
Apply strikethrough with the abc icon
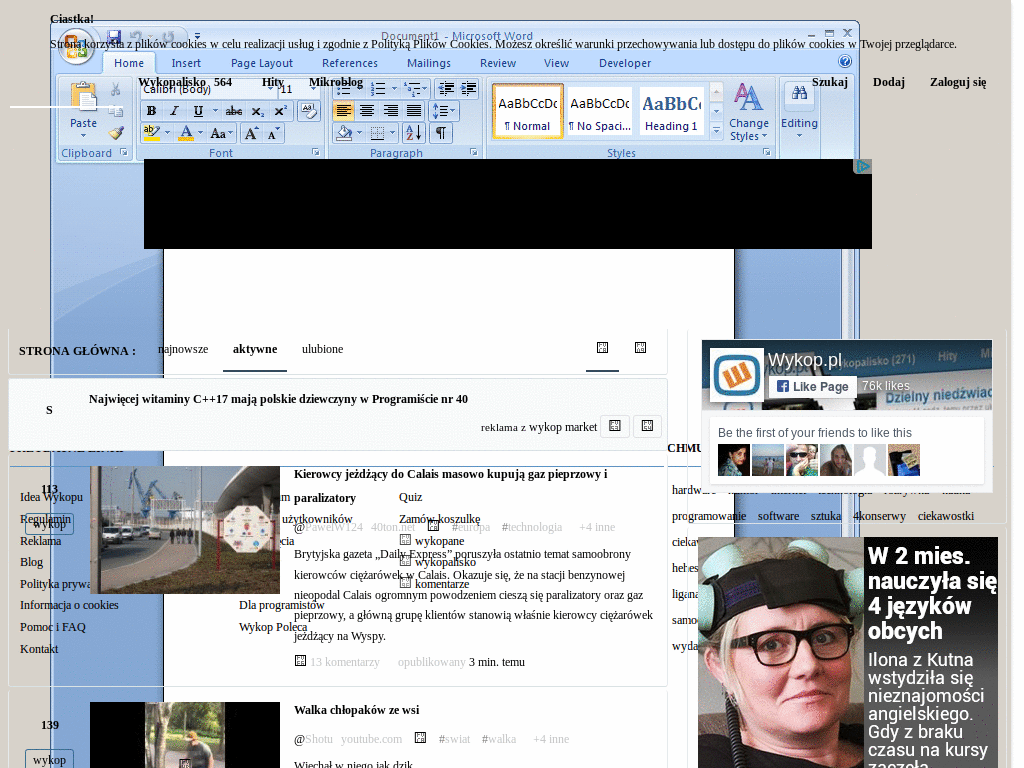[234, 111]
